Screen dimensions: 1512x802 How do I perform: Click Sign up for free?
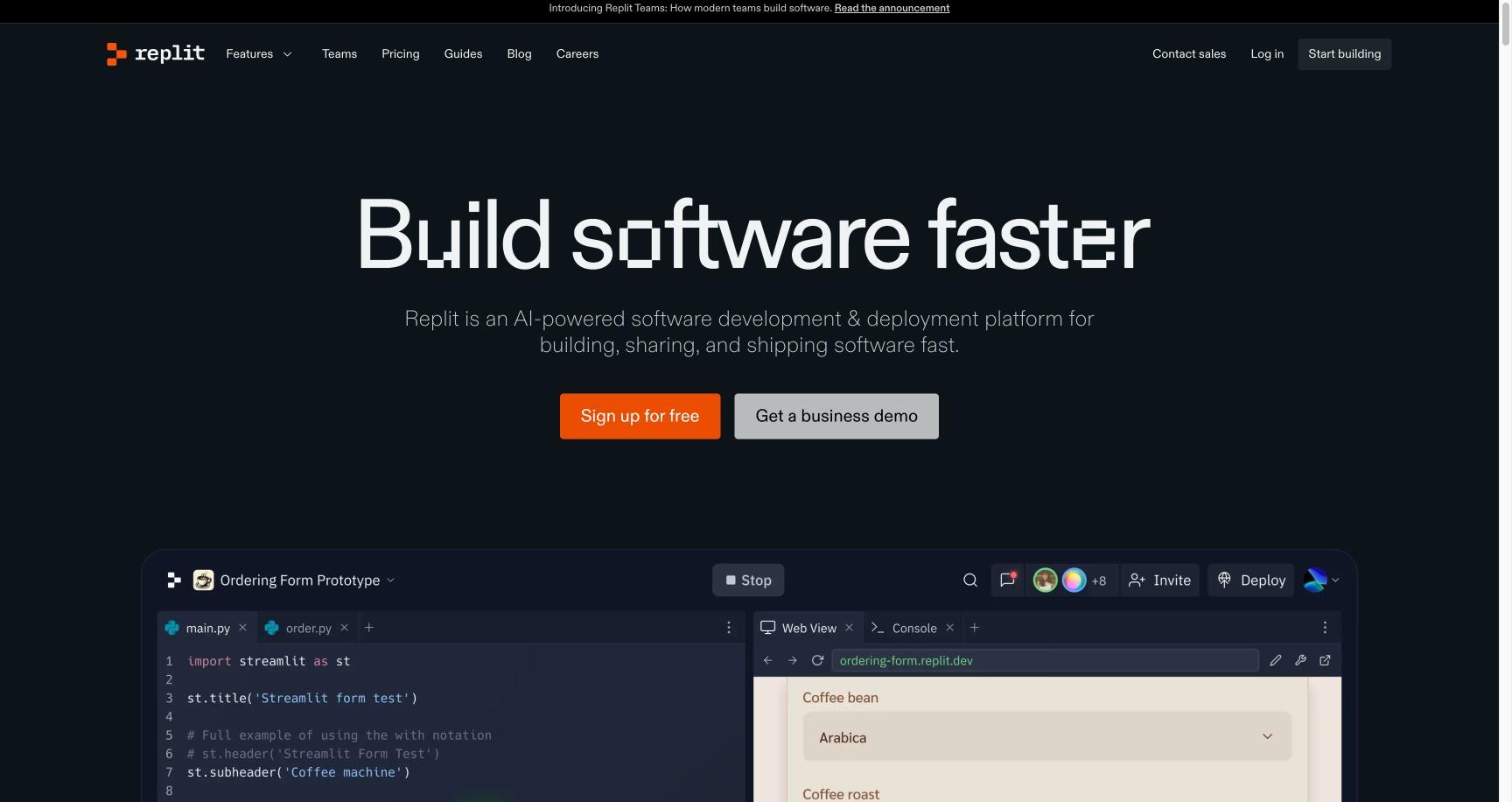click(x=640, y=416)
